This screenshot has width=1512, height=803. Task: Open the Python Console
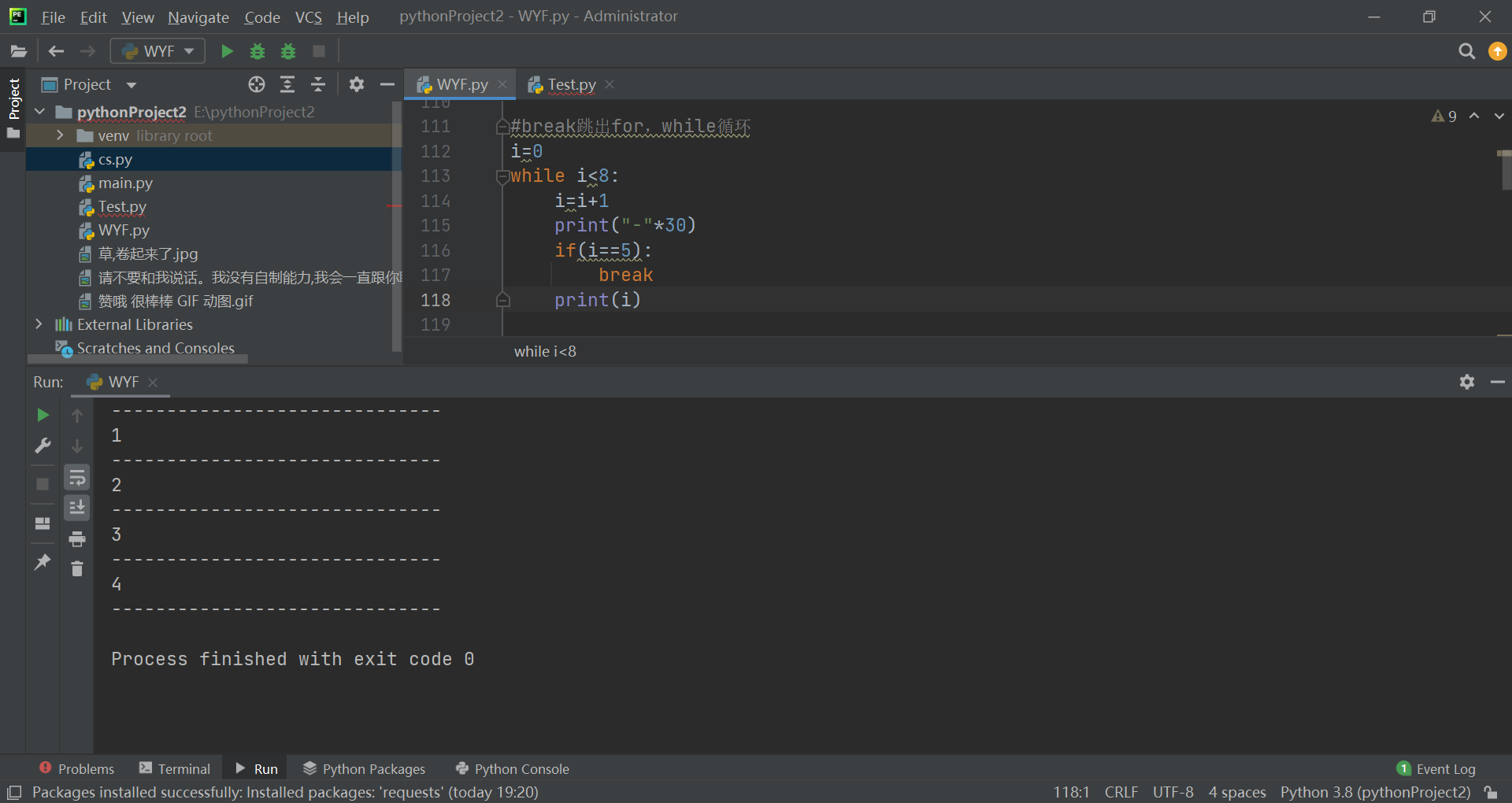pos(513,768)
